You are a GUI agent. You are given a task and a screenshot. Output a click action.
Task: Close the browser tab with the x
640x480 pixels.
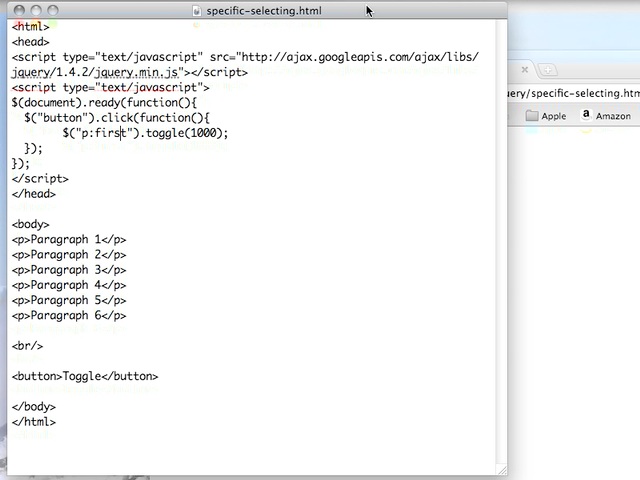click(x=525, y=70)
